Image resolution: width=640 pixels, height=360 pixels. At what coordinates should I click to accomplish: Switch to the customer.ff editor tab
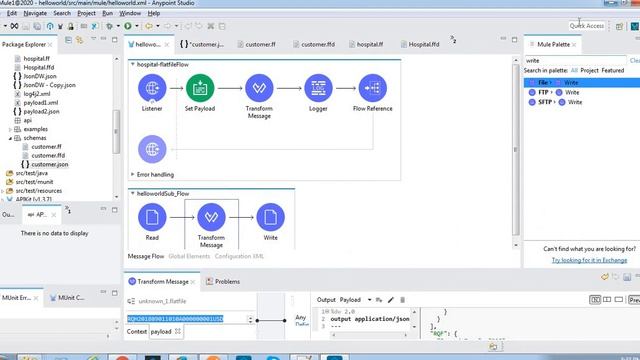[256, 44]
